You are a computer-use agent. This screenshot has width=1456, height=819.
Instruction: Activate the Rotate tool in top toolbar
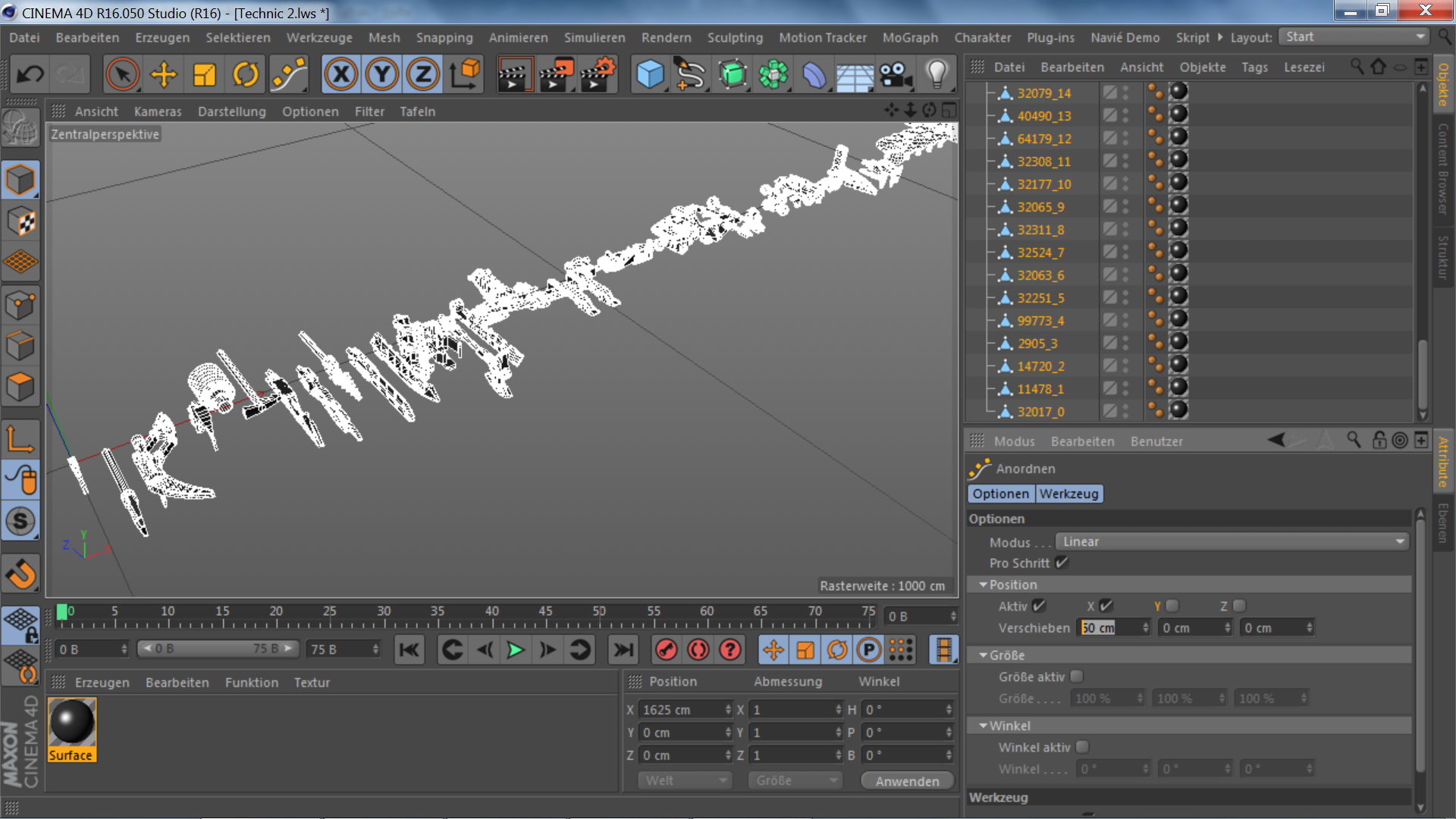tap(246, 74)
